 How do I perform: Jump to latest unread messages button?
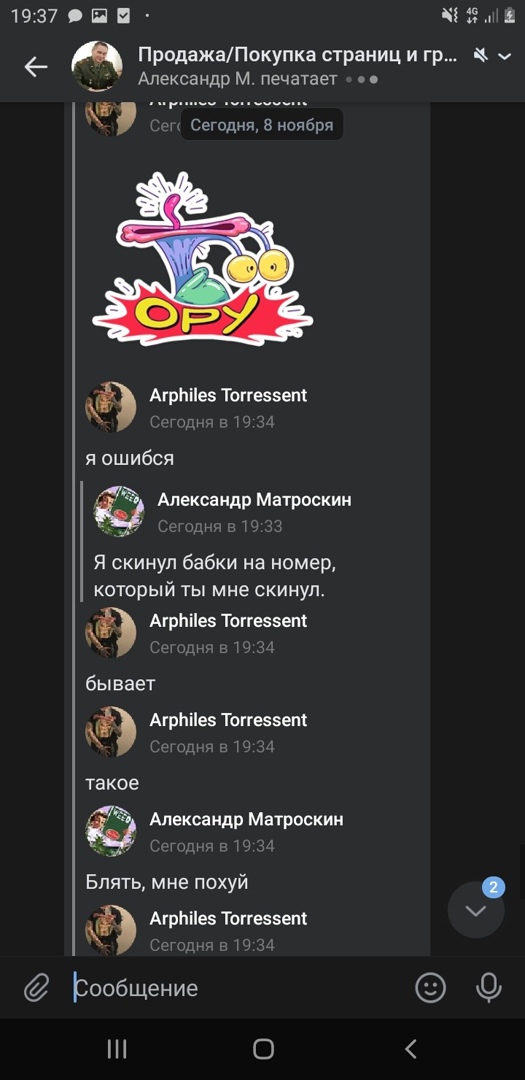(476, 910)
